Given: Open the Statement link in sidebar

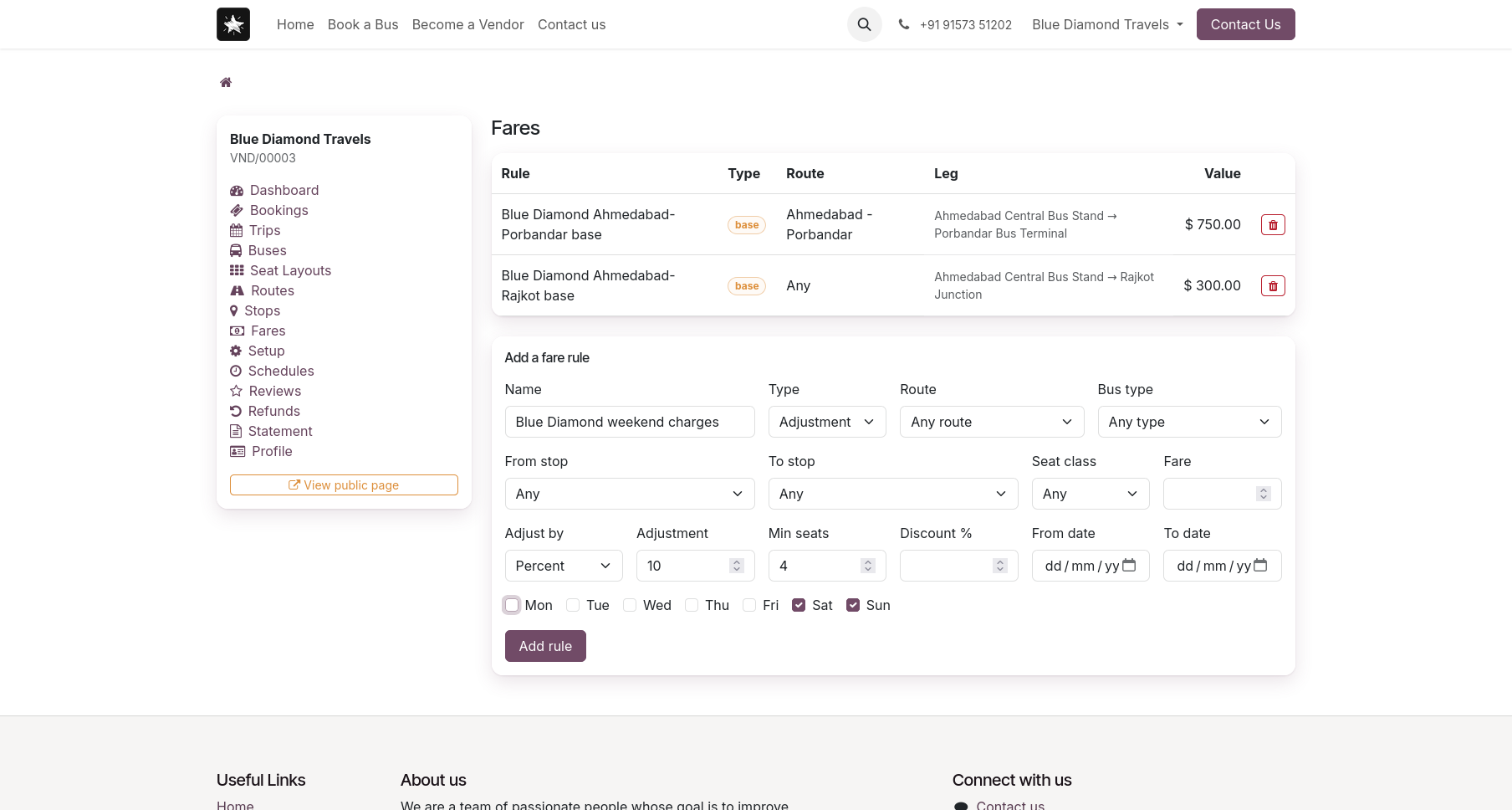Looking at the screenshot, I should pos(280,431).
